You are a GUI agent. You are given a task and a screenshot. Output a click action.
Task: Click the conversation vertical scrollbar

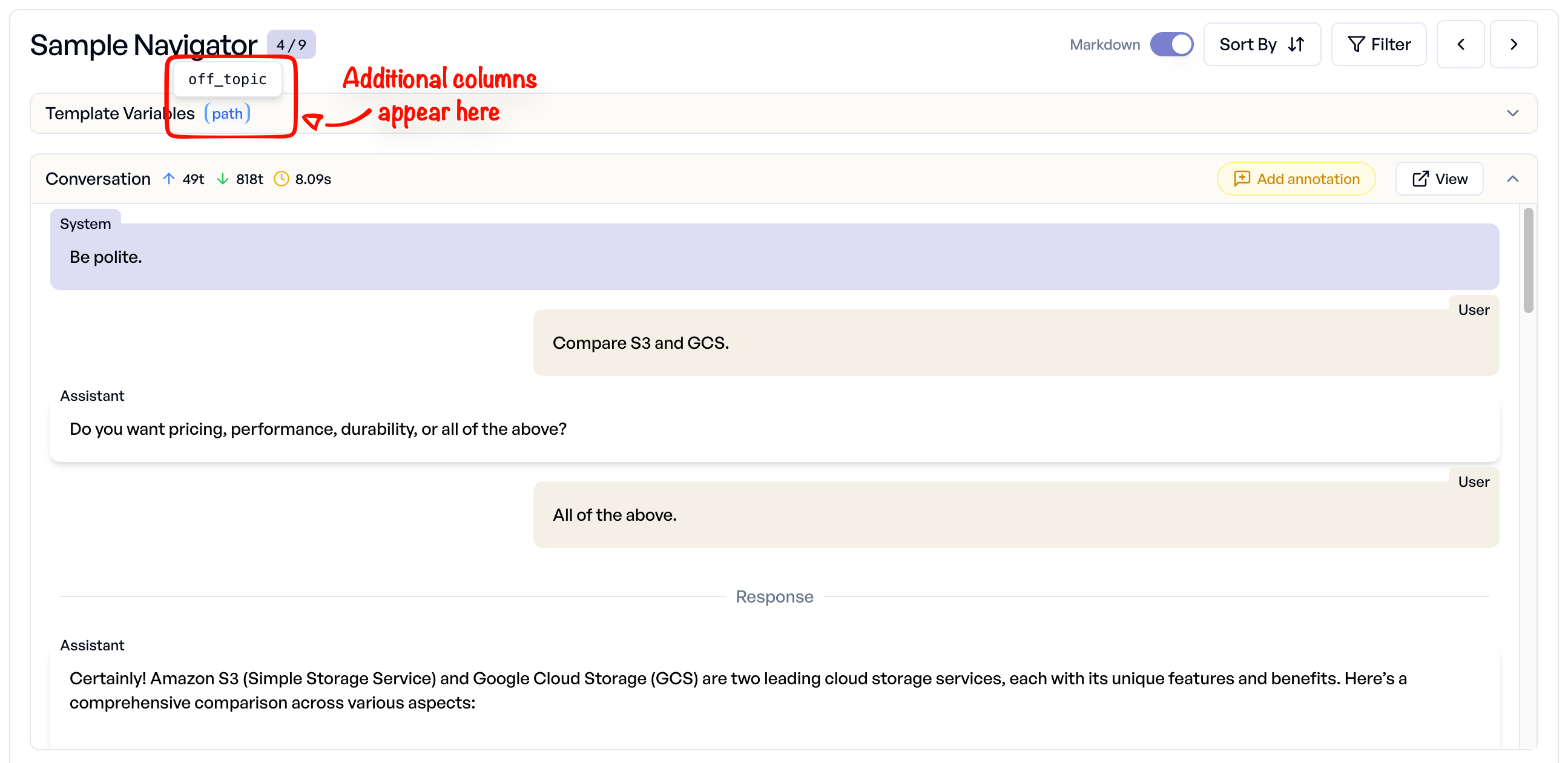coord(1527,260)
